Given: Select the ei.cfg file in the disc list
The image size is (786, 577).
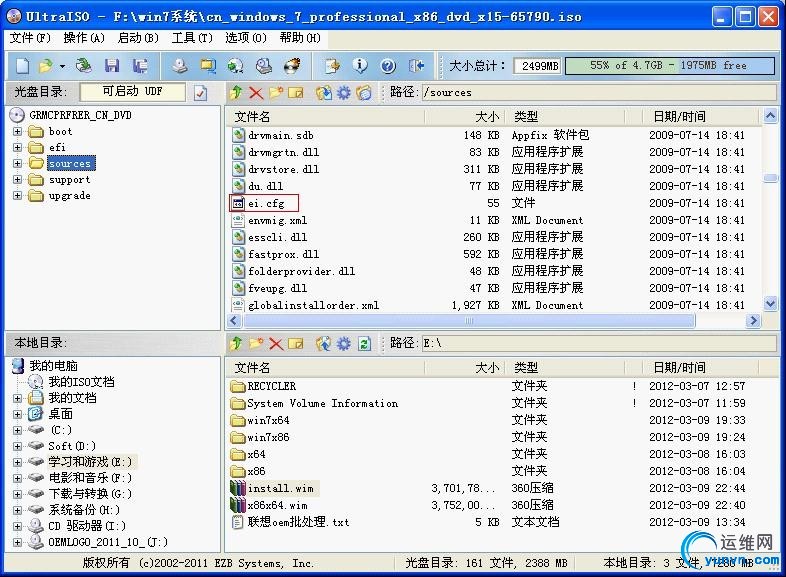Looking at the screenshot, I should (x=266, y=203).
